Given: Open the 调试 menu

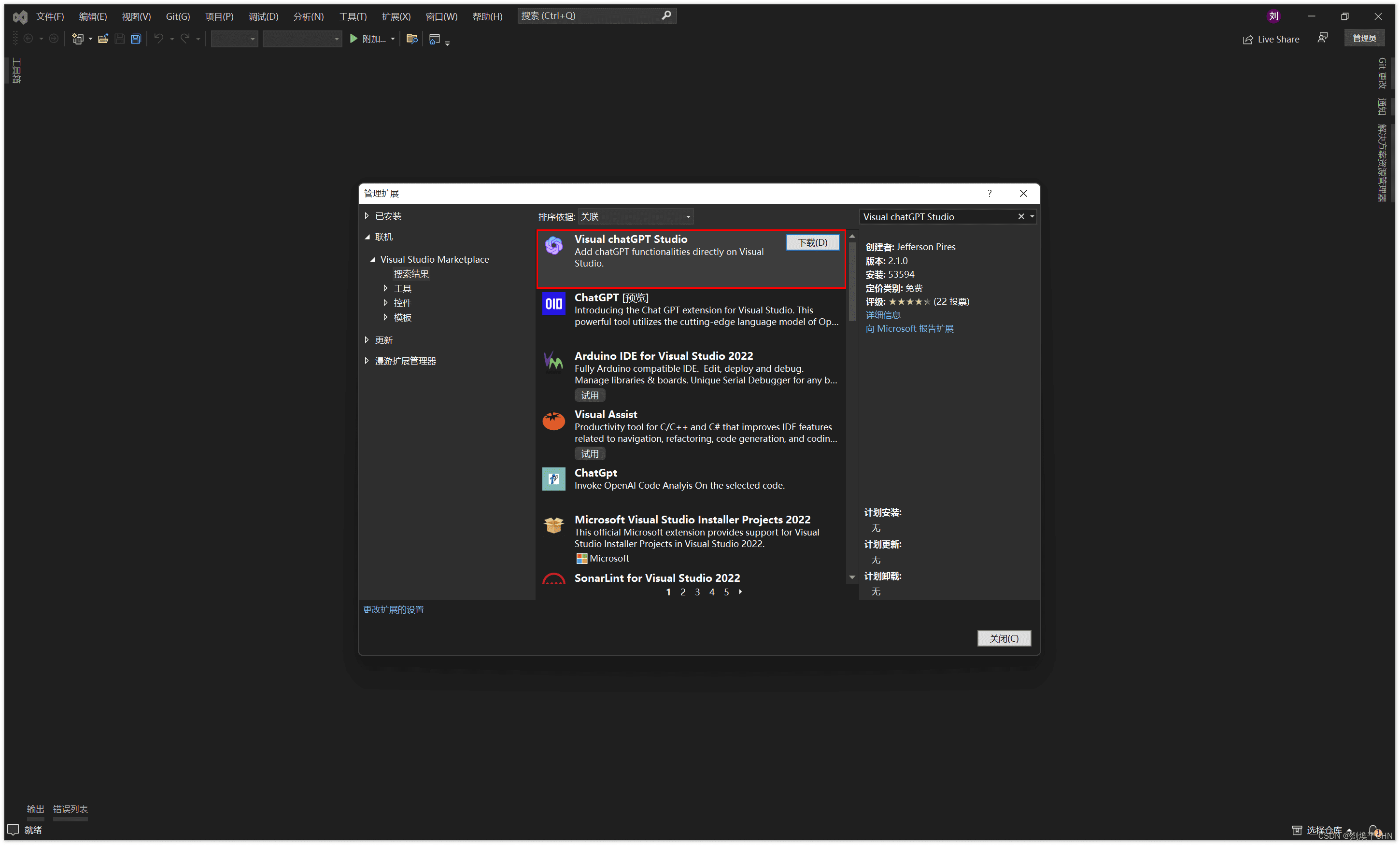Looking at the screenshot, I should pyautogui.click(x=264, y=16).
